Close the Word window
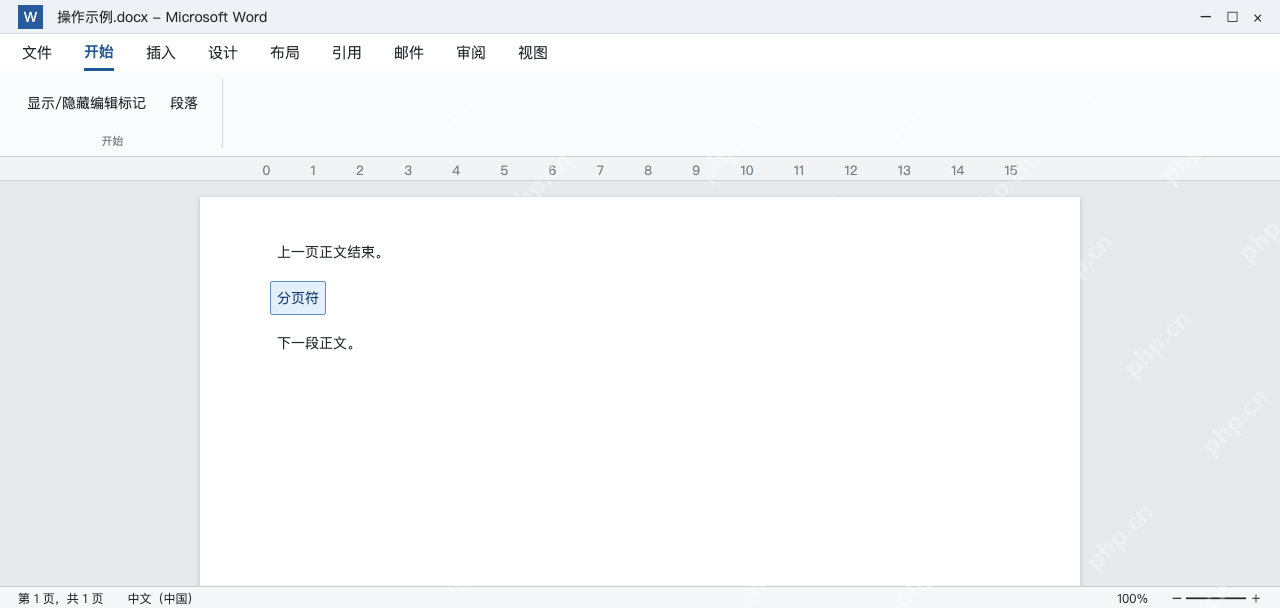 [x=1258, y=17]
